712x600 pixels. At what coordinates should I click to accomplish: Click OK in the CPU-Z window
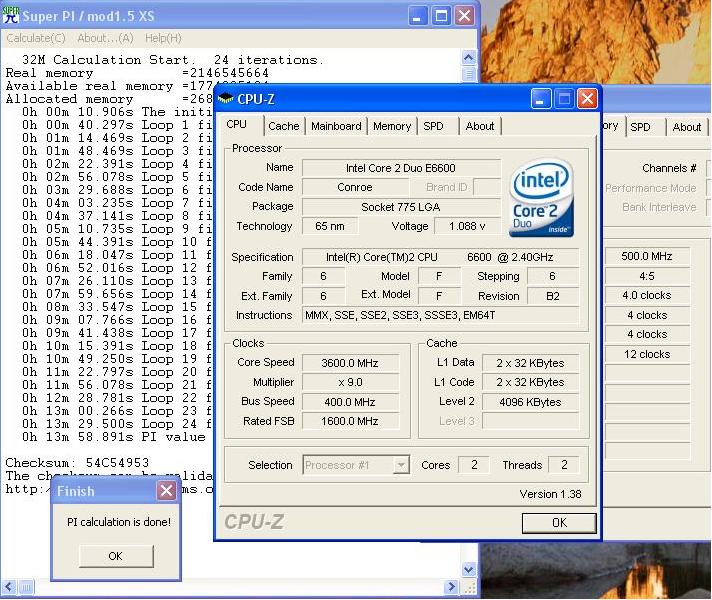tap(559, 523)
